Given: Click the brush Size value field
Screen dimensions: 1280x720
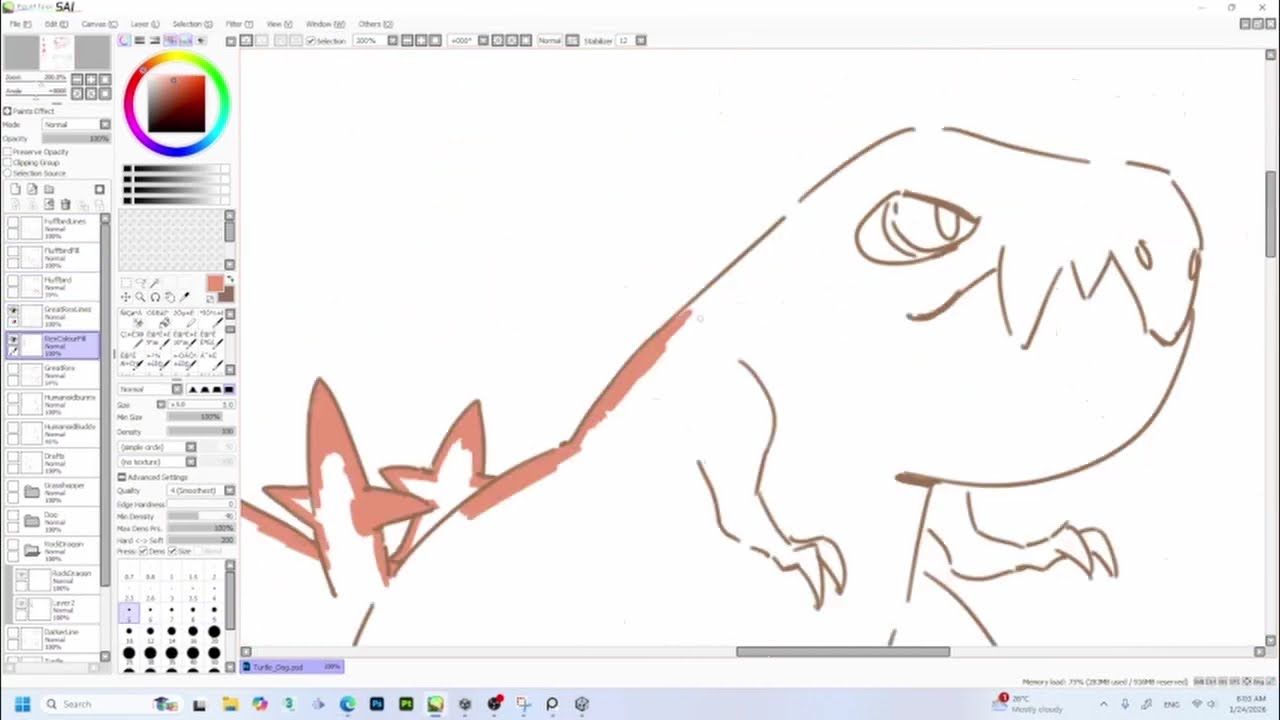Looking at the screenshot, I should [x=201, y=405].
